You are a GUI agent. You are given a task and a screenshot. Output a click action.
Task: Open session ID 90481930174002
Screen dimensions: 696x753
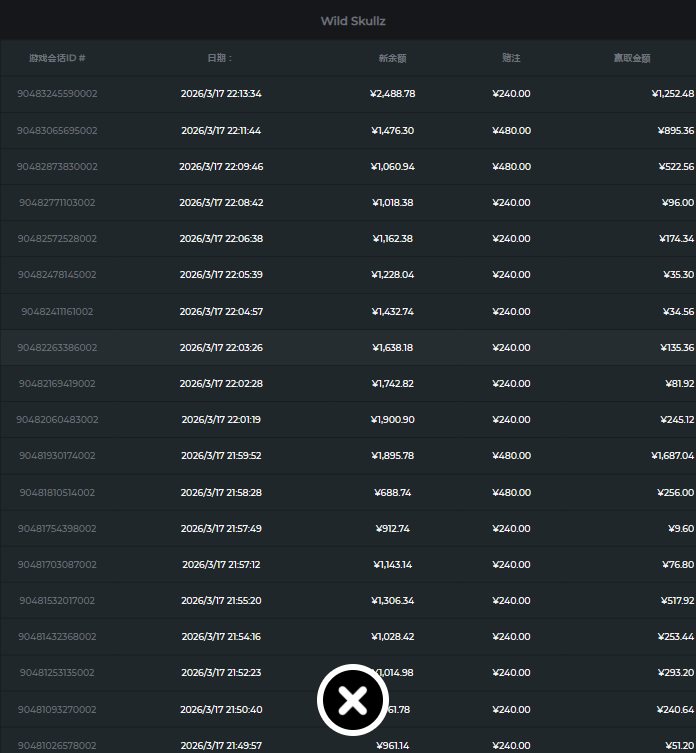57,456
